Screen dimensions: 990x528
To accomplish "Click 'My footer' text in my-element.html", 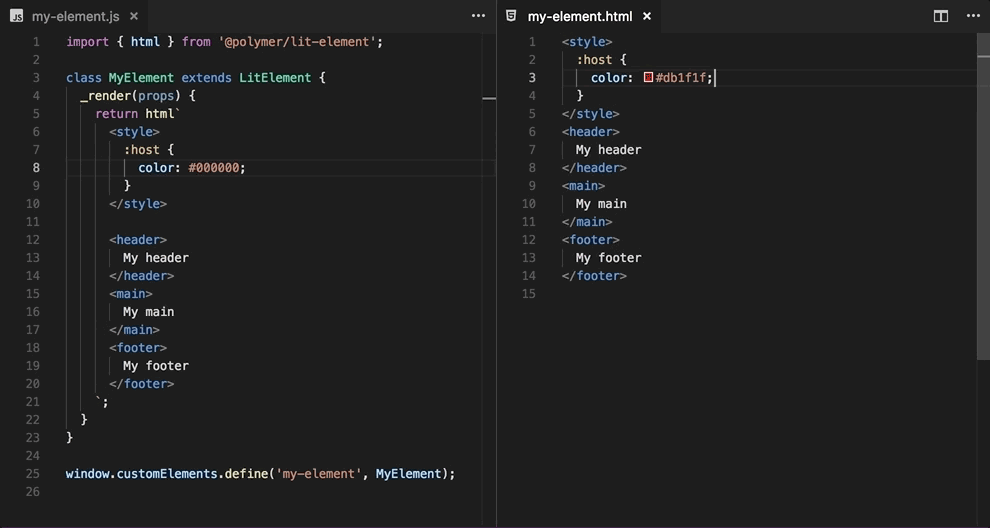I will click(609, 258).
